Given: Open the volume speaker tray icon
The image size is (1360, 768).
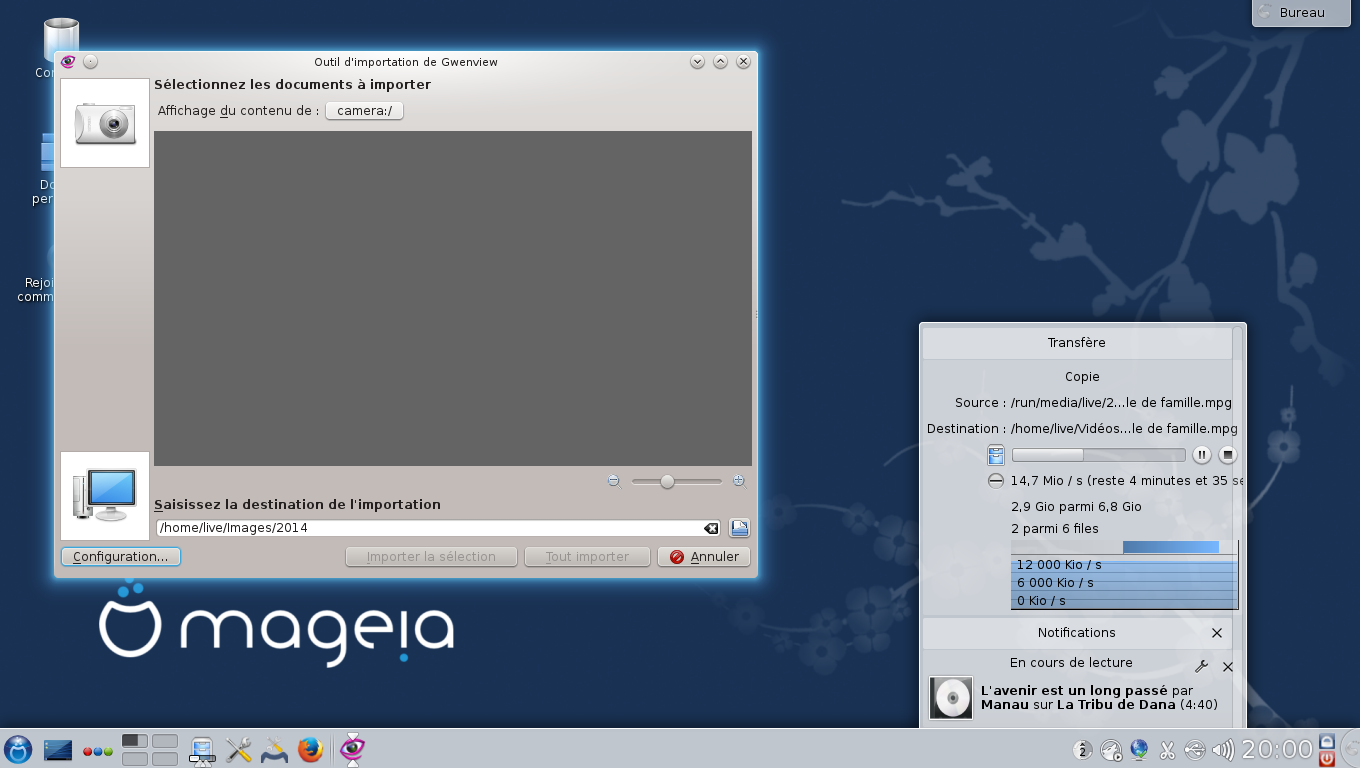Looking at the screenshot, I should (x=1222, y=750).
